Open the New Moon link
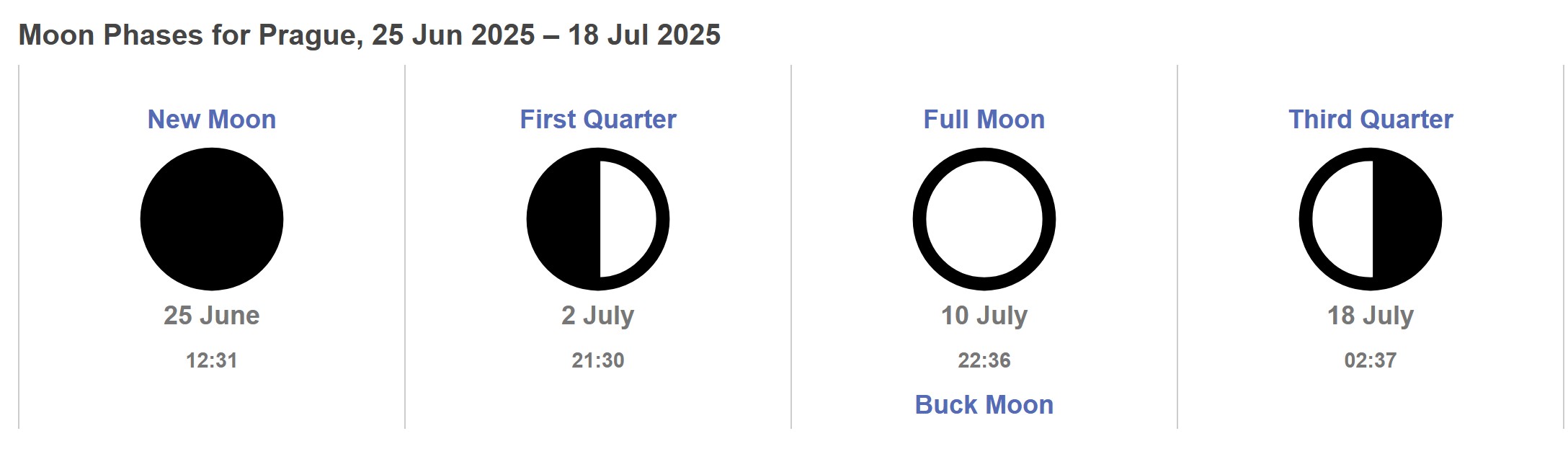The width and height of the screenshot is (1568, 467). click(212, 119)
